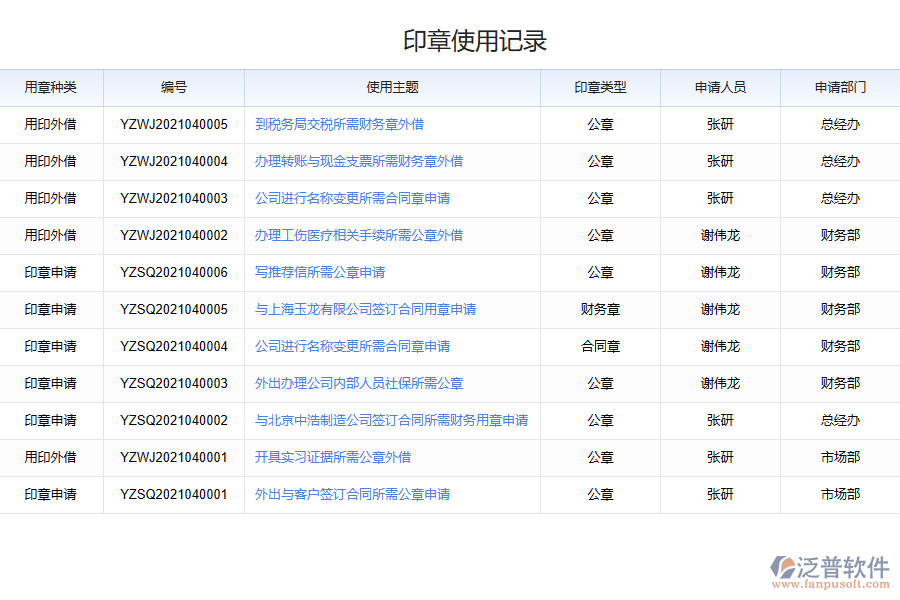The height and width of the screenshot is (600, 900).
Task: Click the 泛普软件 logo icon
Action: [782, 569]
